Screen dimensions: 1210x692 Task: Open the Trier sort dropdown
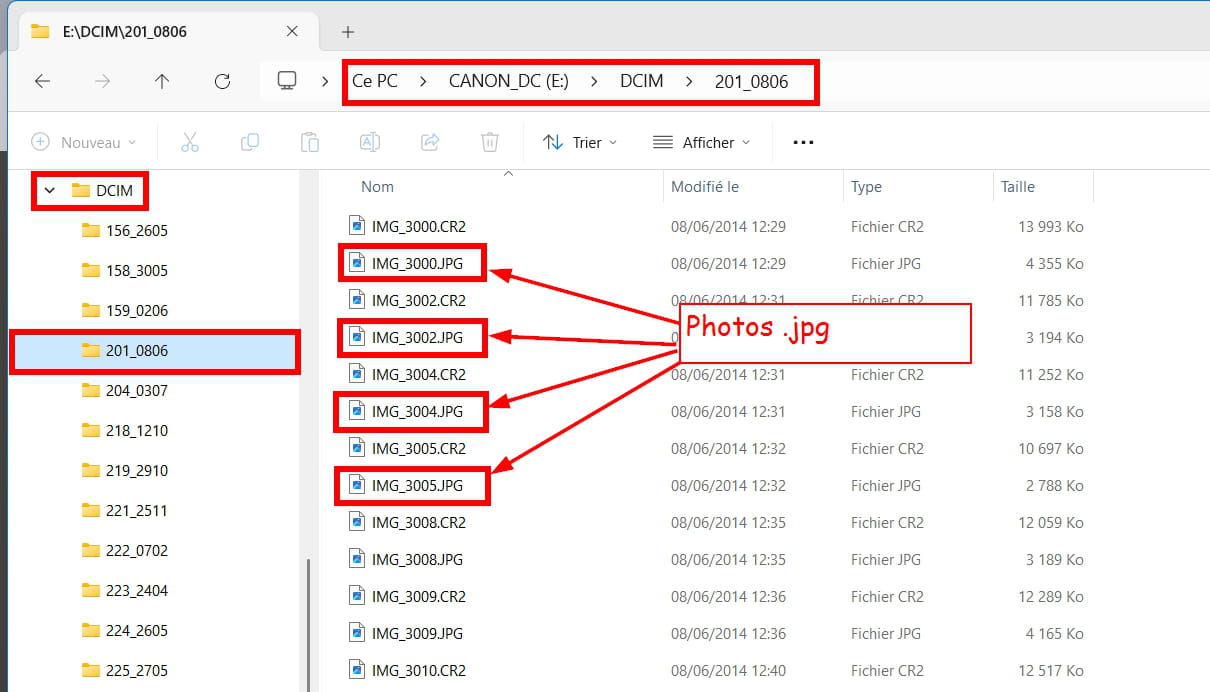580,142
